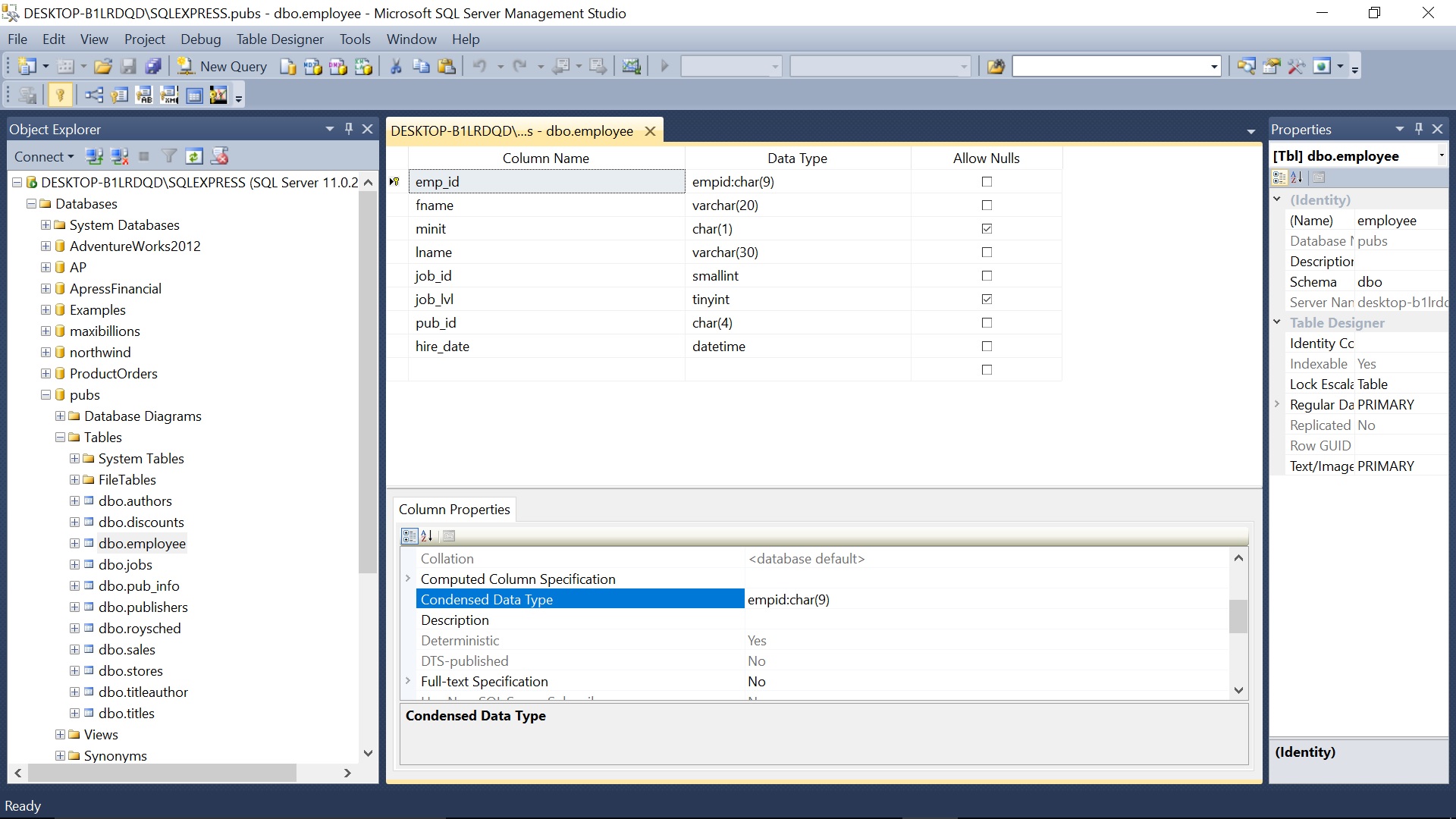
Task: Click the Column Properties vertical scrollbar thumb
Action: [1238, 616]
